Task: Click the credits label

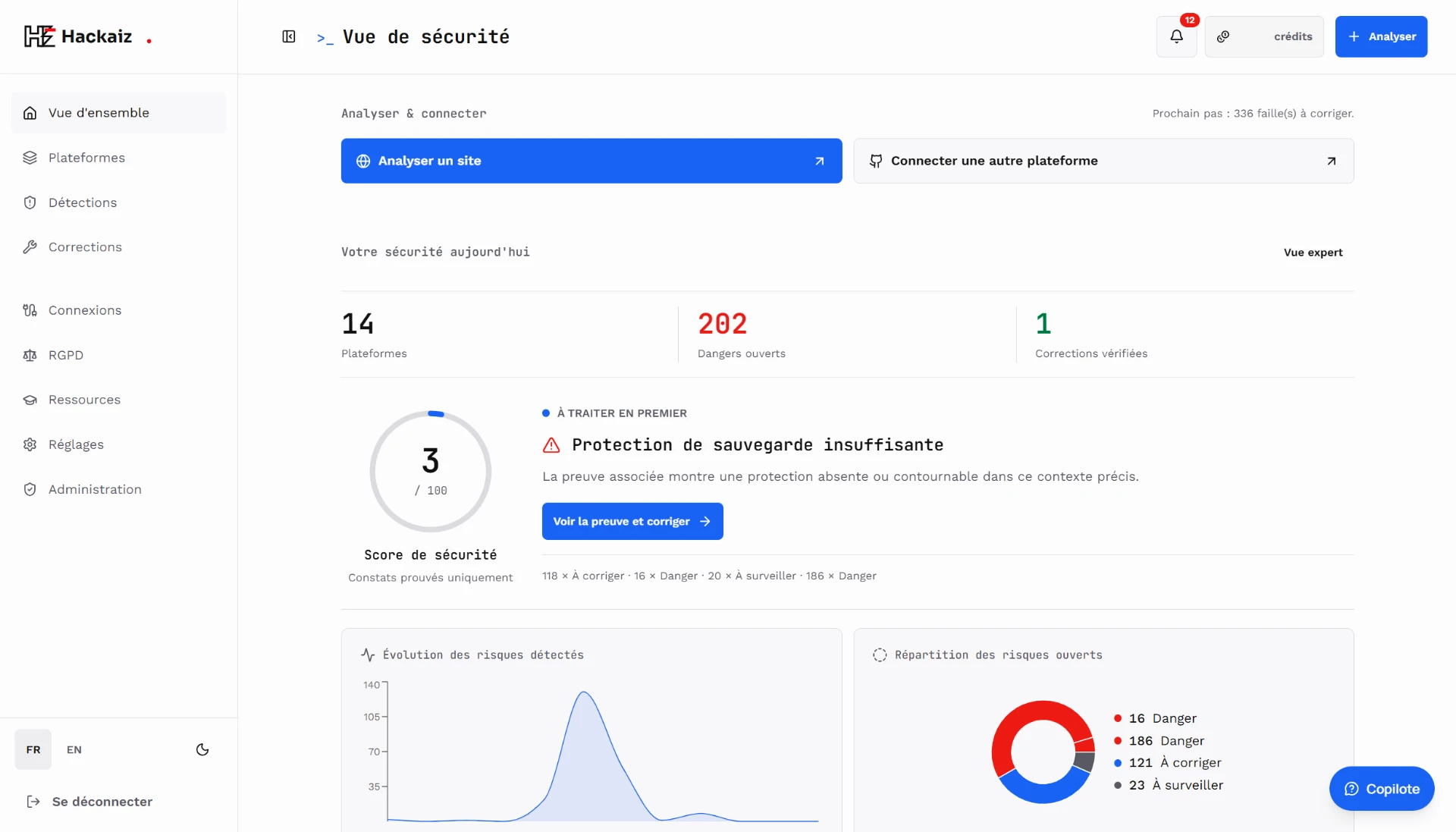Action: click(x=1293, y=36)
